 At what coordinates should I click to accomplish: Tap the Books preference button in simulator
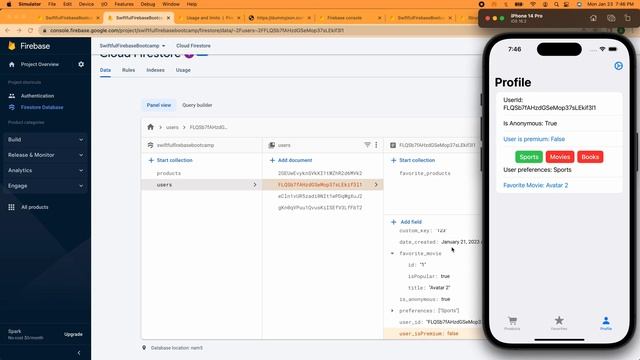point(590,157)
